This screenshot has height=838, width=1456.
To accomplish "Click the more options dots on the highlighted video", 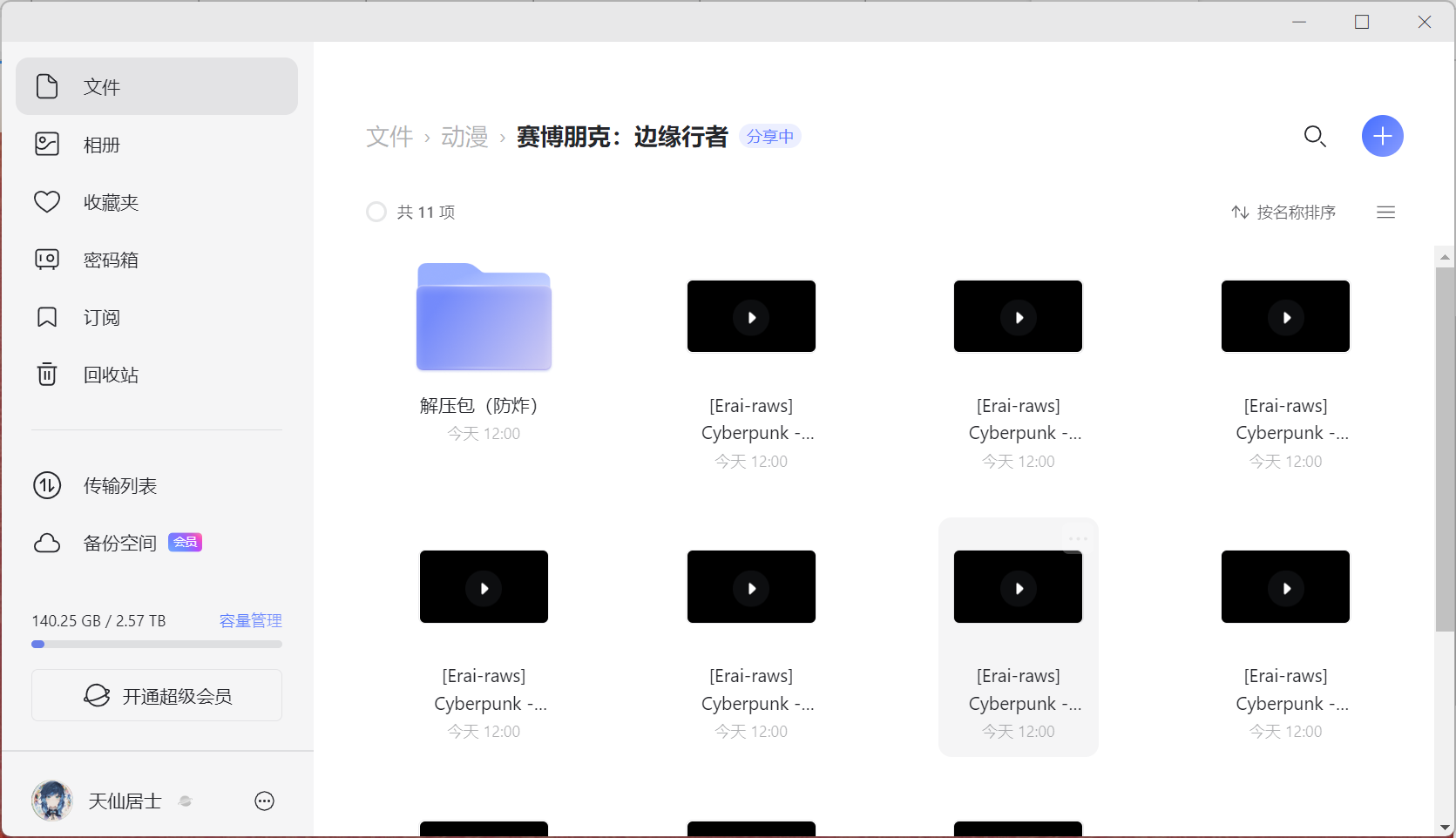I will click(x=1078, y=538).
